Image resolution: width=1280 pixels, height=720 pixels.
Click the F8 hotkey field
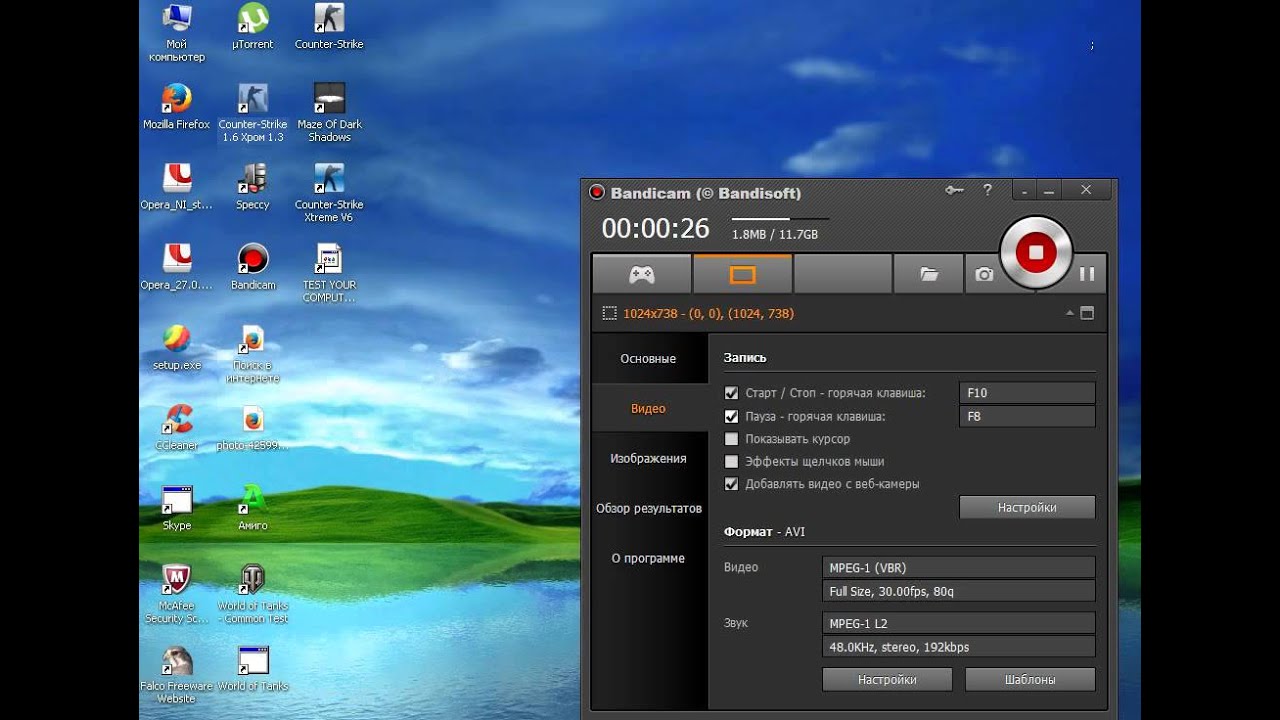1027,416
